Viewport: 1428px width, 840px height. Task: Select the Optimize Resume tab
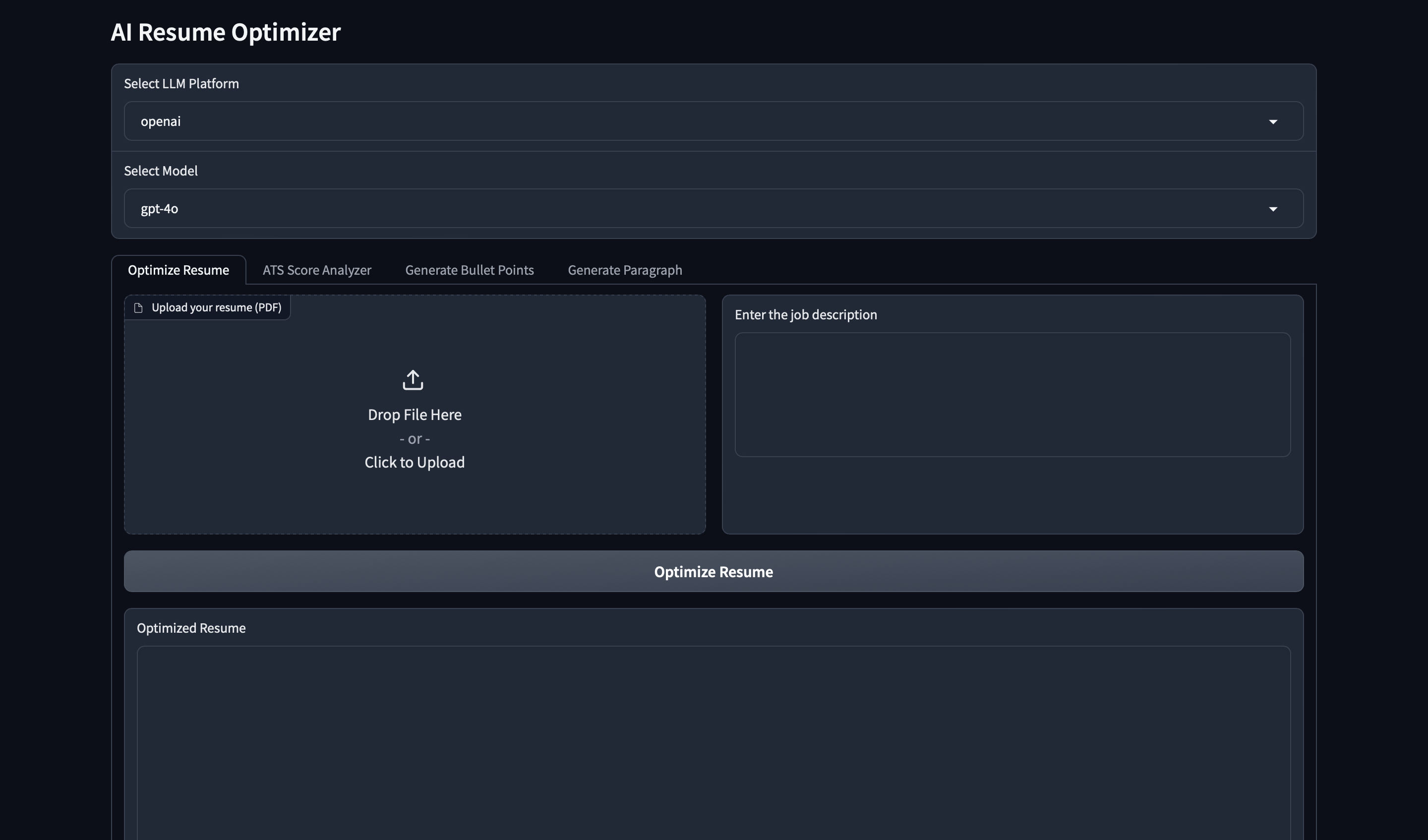(178, 270)
